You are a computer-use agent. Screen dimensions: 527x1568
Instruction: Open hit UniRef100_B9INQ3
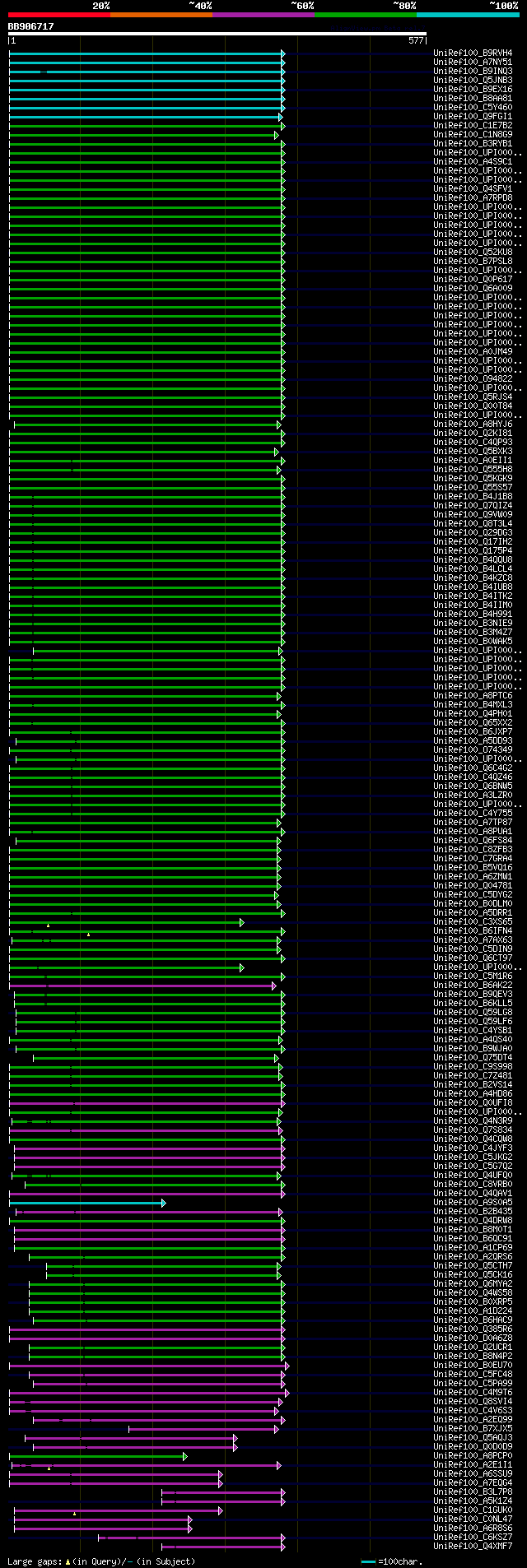pyautogui.click(x=473, y=71)
